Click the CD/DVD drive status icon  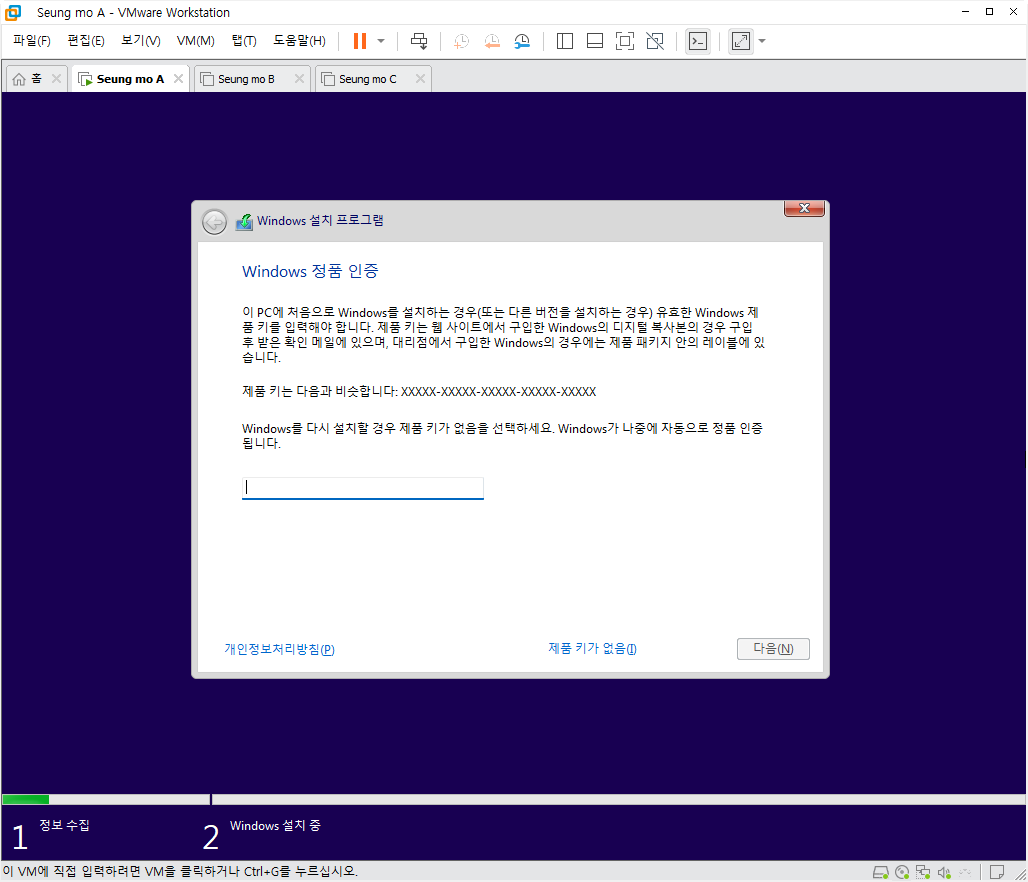pyautogui.click(x=902, y=872)
